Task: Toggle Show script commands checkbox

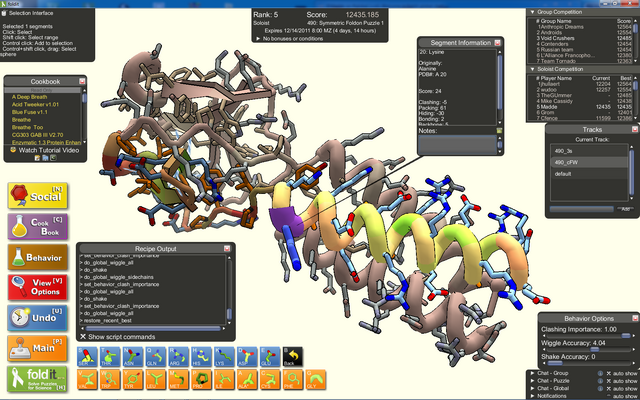Action: pyautogui.click(x=83, y=337)
